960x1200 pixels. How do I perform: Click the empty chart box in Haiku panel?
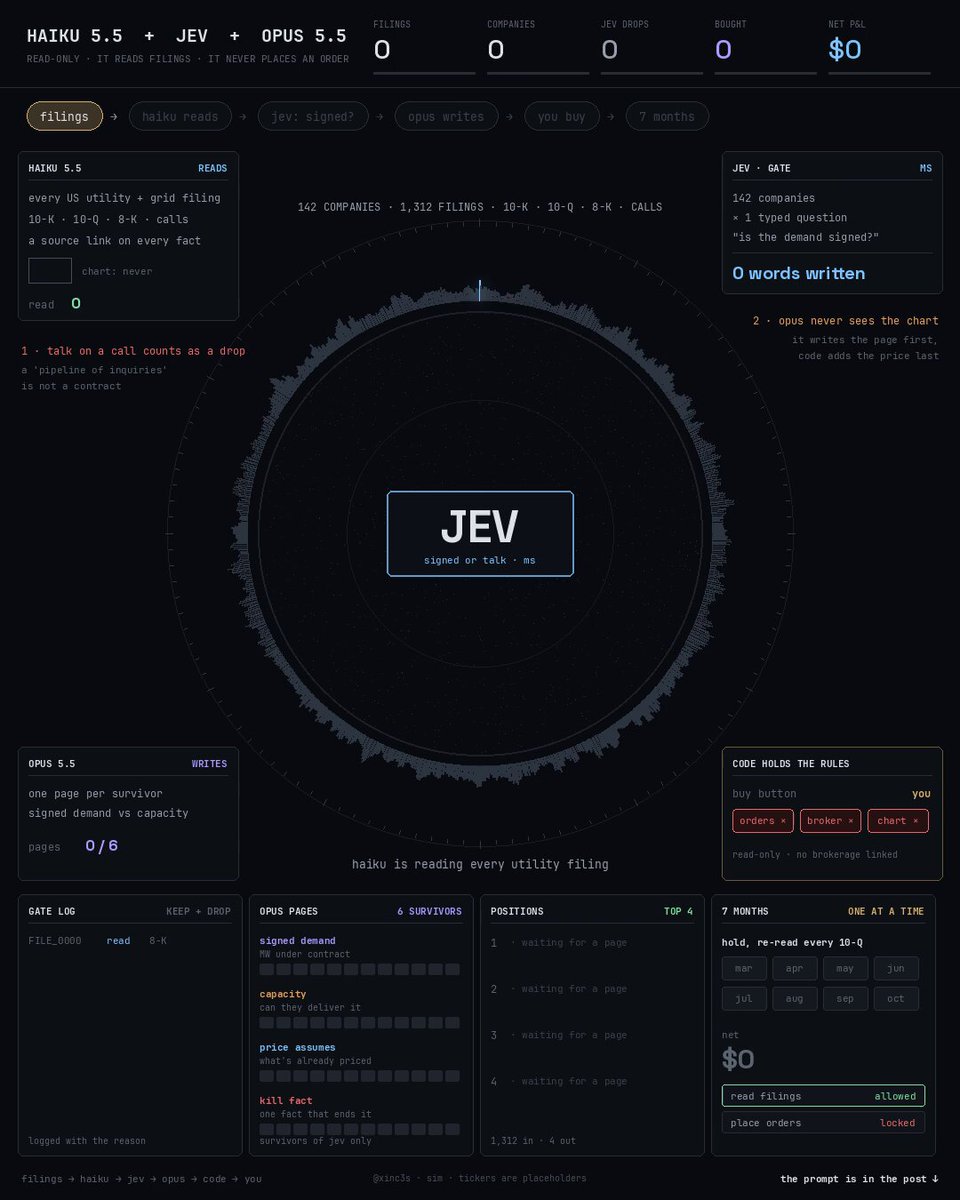pyautogui.click(x=50, y=271)
